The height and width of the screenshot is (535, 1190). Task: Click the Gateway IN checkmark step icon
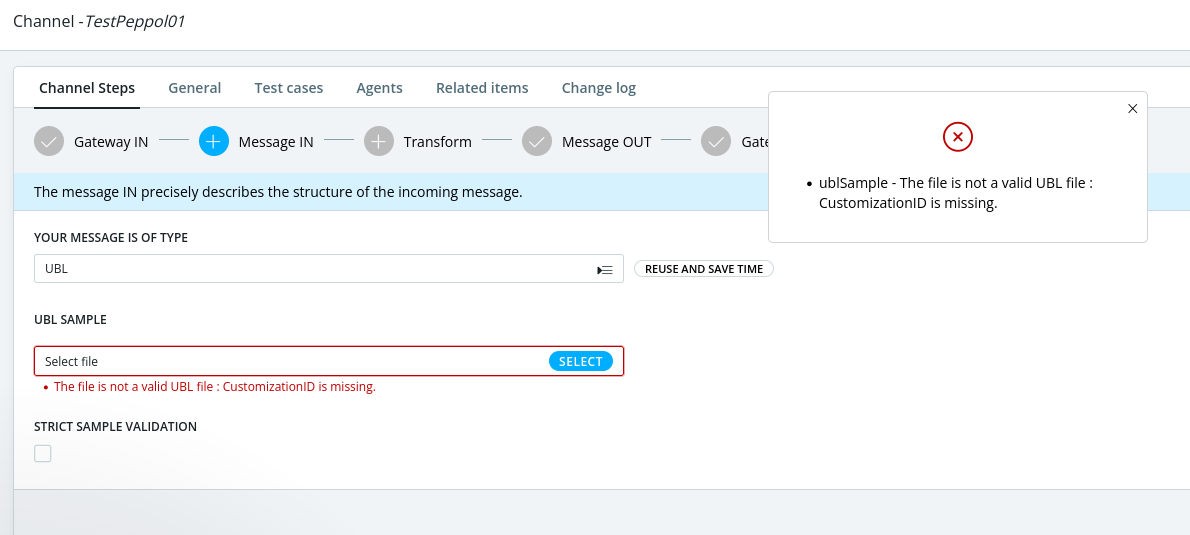[49, 142]
